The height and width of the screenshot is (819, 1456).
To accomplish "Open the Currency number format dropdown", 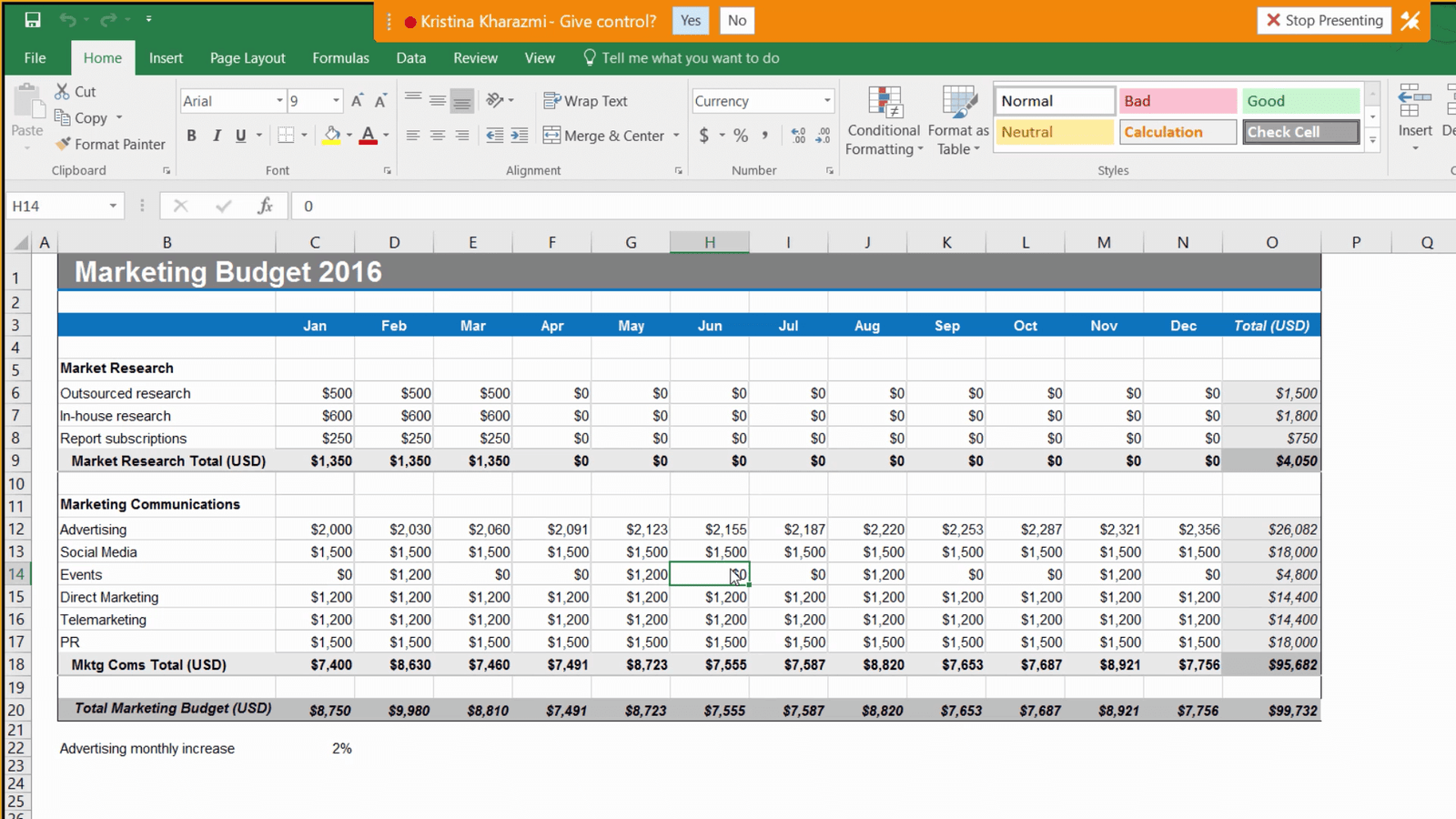I will pos(827,101).
